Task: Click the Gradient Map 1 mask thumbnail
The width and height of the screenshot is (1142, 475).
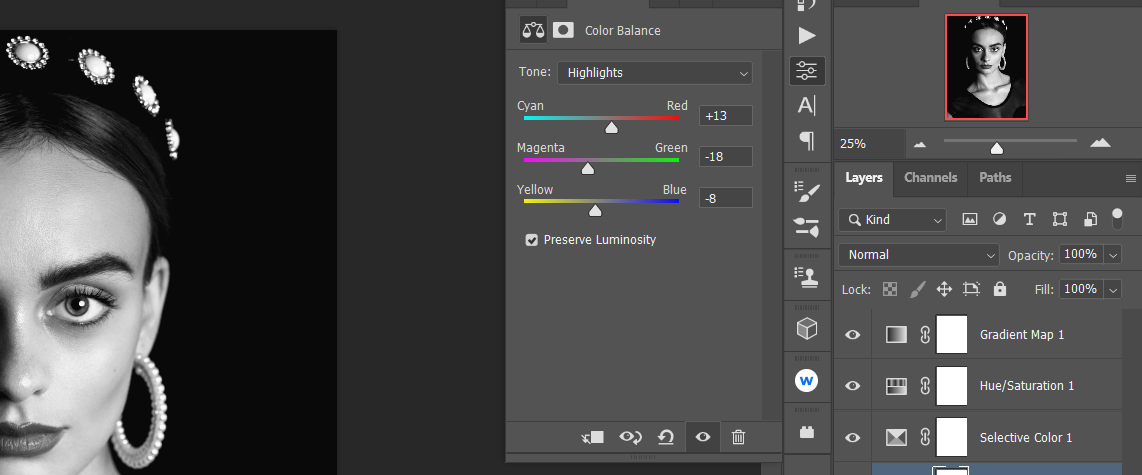Action: (952, 334)
